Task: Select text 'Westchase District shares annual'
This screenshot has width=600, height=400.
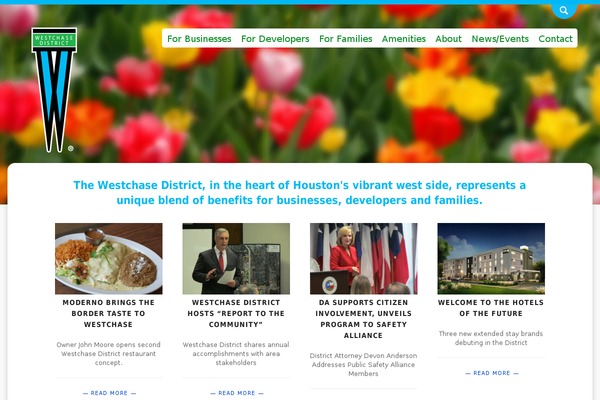Action: [x=236, y=344]
